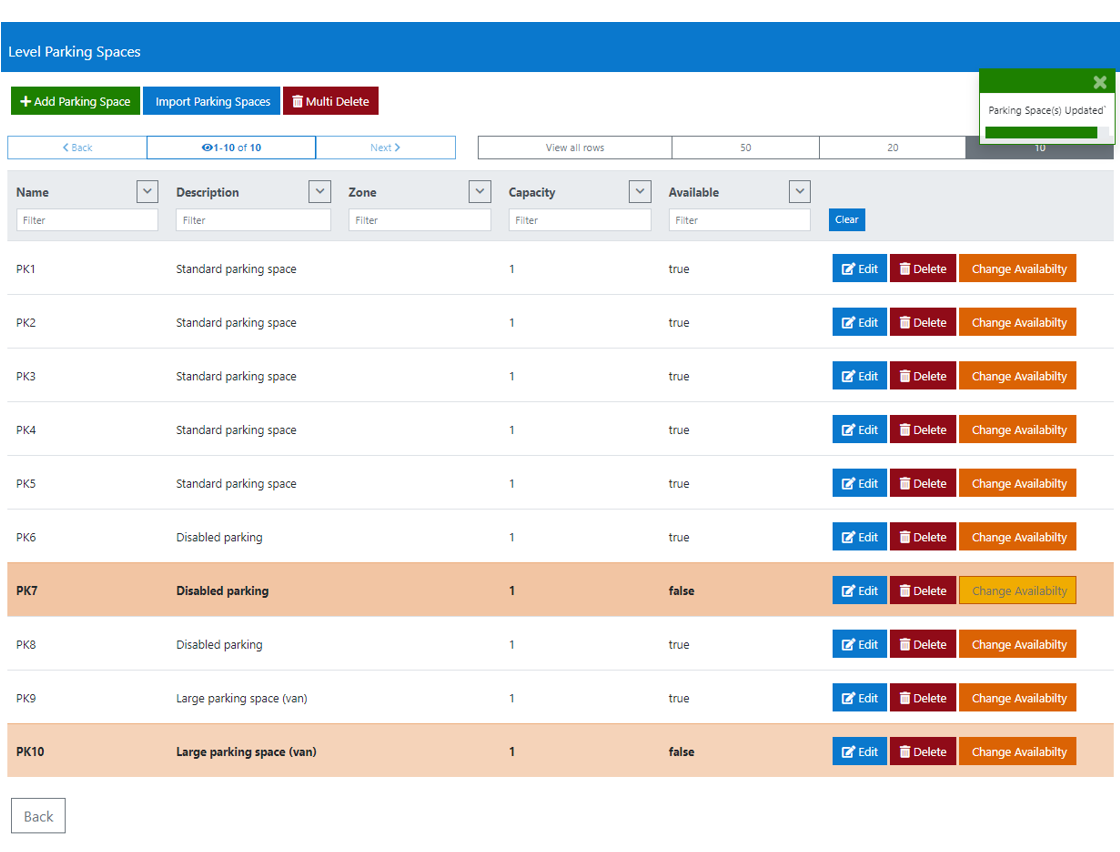
Task: Click the Description filter input field
Action: 254,220
